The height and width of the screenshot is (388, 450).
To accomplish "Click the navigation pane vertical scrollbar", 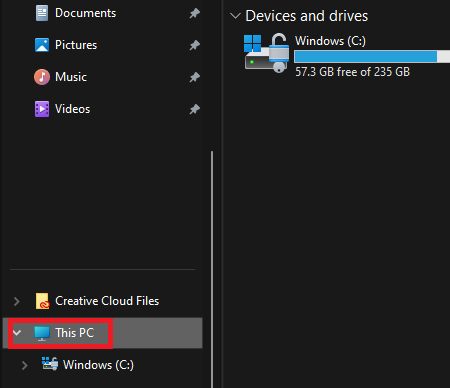I will pyautogui.click(x=212, y=269).
